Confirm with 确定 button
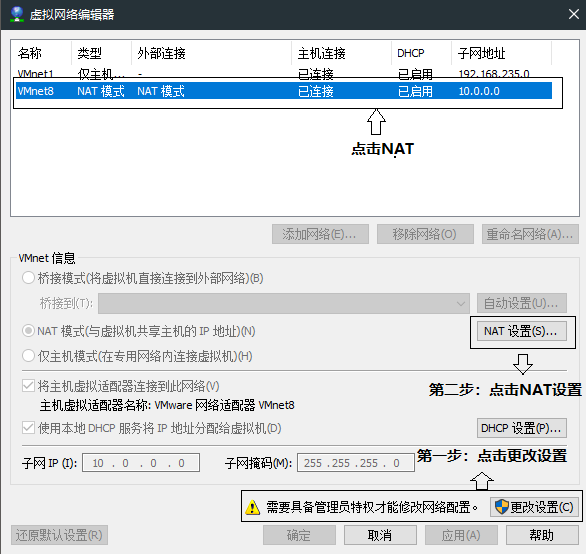586x554 pixels. (x=299, y=535)
